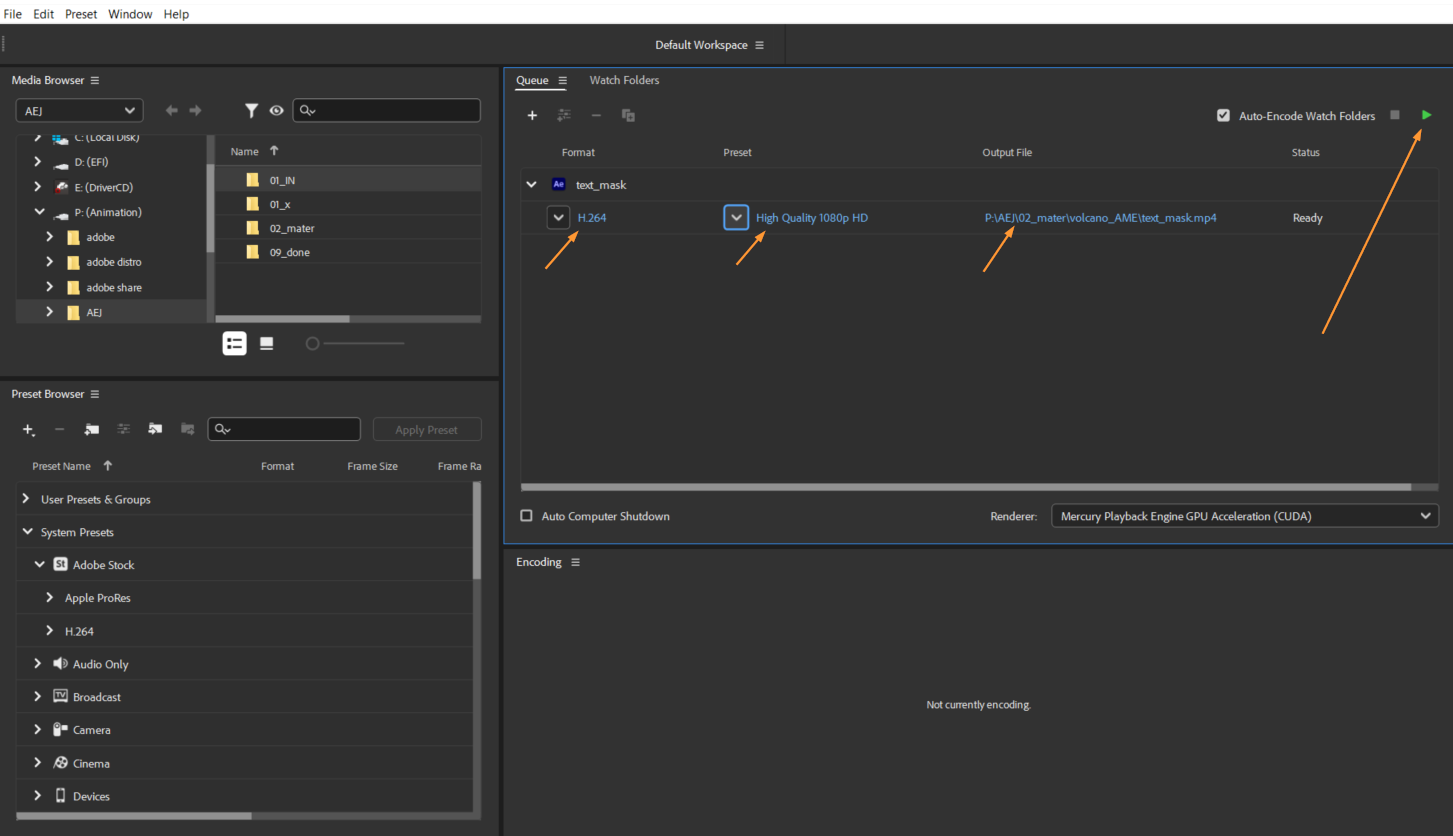This screenshot has height=836, width=1453.
Task: Click the filter funnel icon in Media Browser
Action: point(252,111)
